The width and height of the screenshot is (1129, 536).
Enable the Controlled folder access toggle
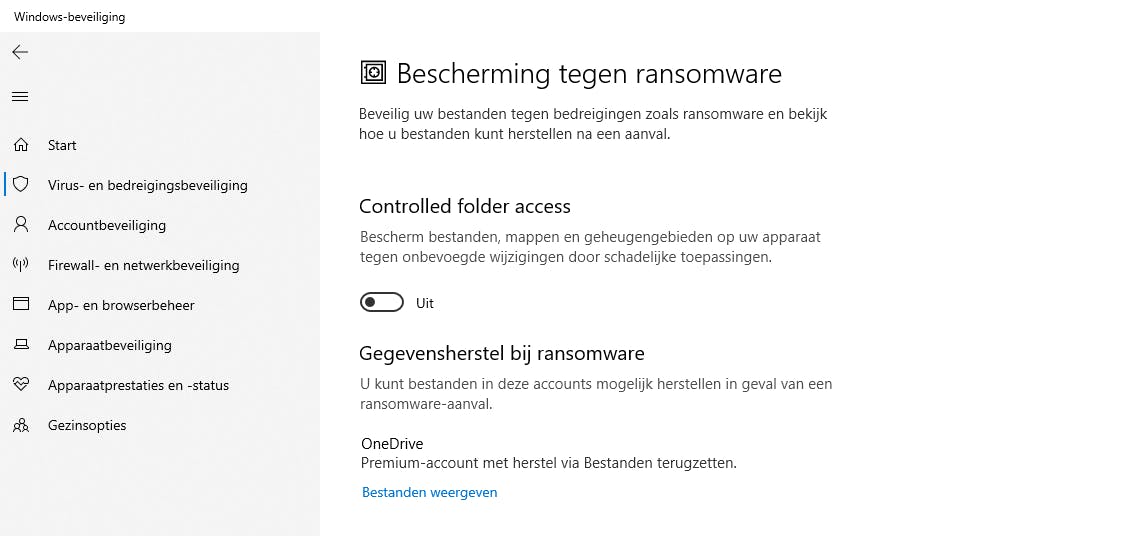click(x=382, y=303)
